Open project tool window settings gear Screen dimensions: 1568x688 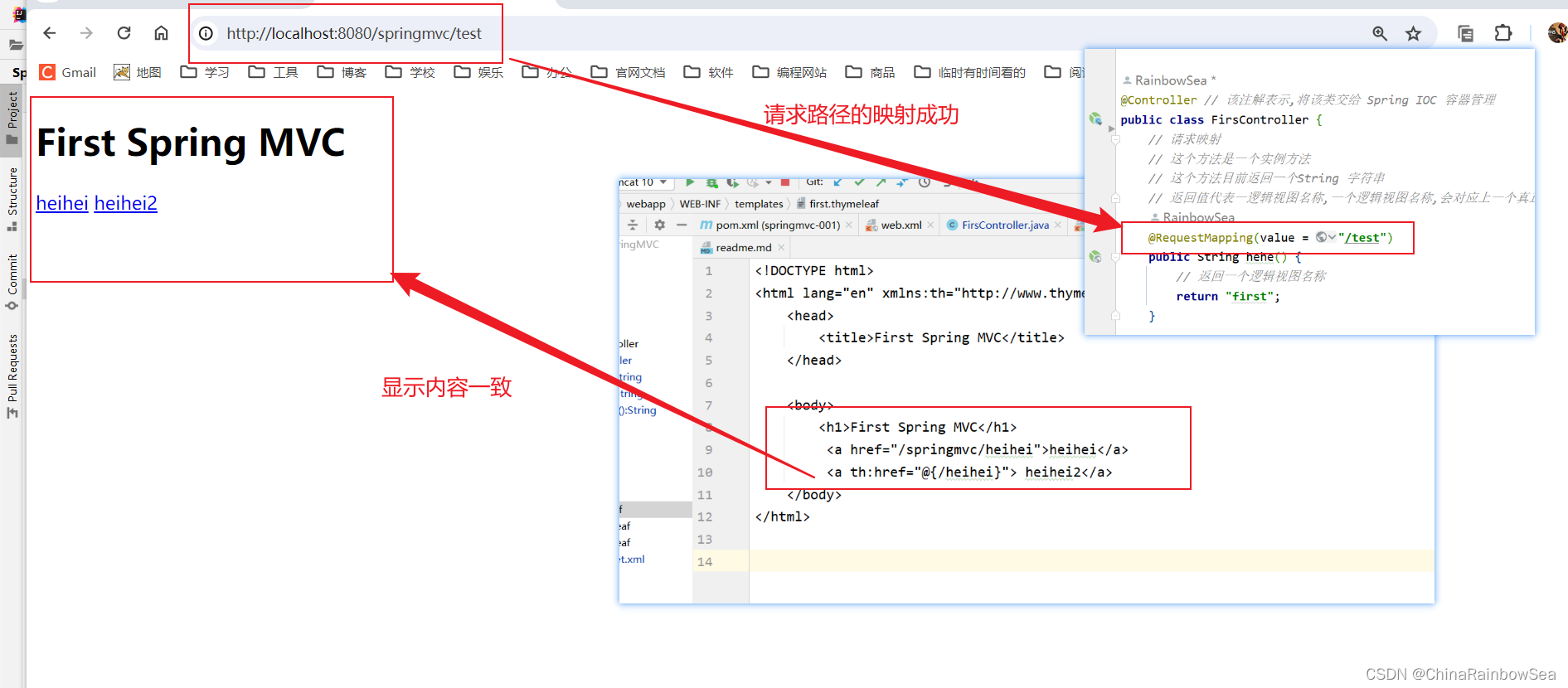tap(659, 225)
